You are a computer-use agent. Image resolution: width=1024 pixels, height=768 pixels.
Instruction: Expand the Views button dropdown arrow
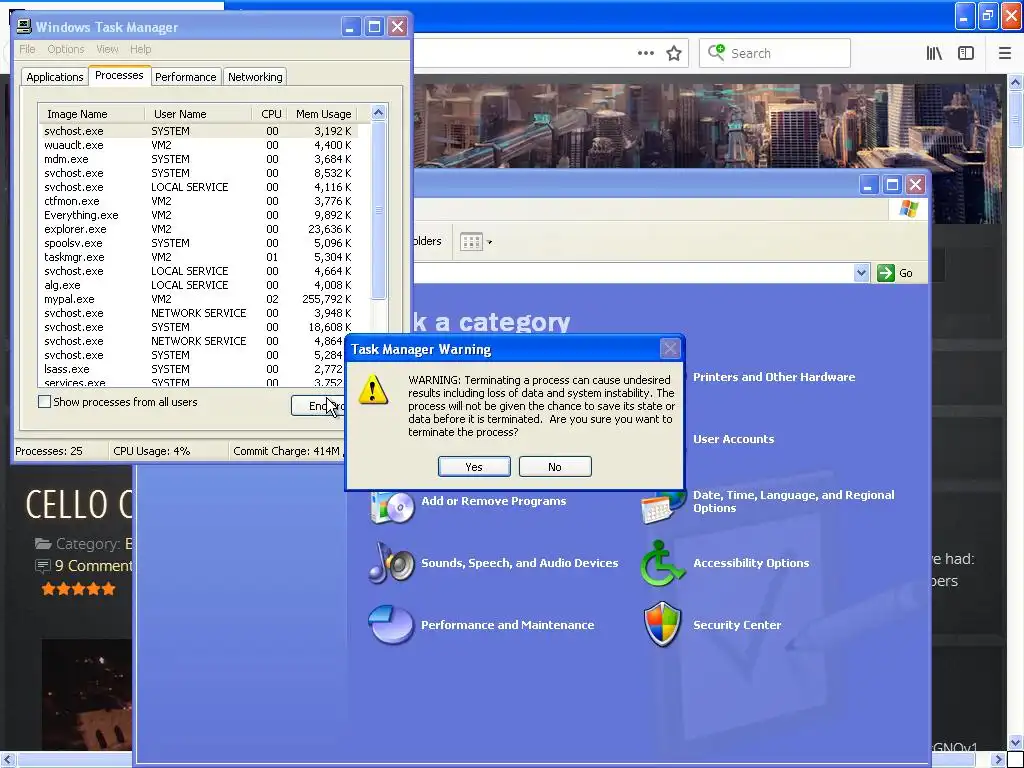489,242
